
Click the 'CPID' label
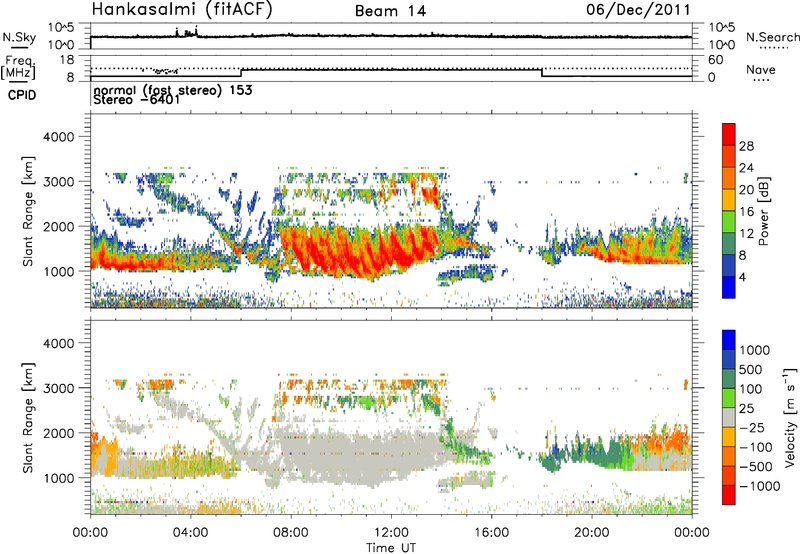click(x=22, y=95)
